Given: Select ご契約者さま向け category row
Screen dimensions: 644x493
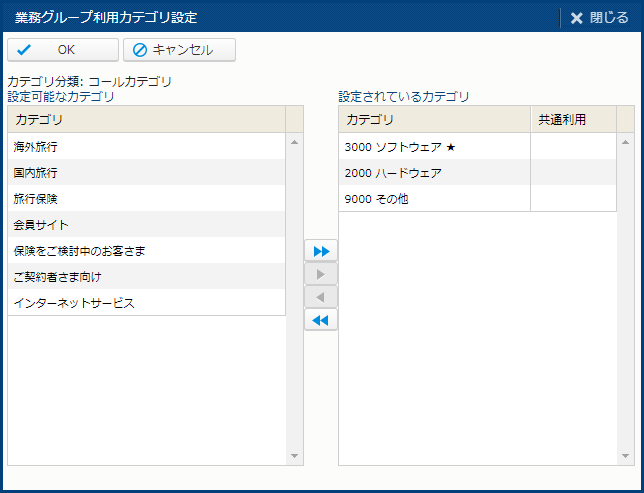Looking at the screenshot, I should coord(146,276).
